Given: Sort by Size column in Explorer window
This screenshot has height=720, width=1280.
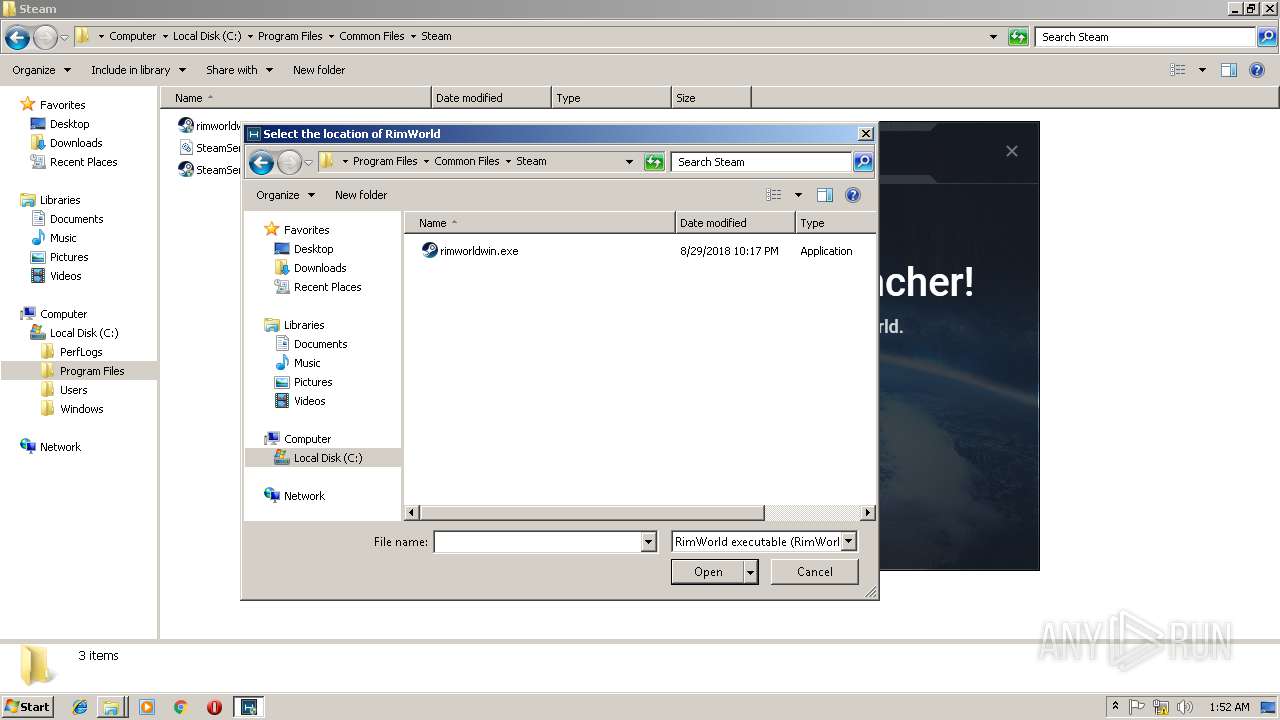Looking at the screenshot, I should [x=710, y=98].
